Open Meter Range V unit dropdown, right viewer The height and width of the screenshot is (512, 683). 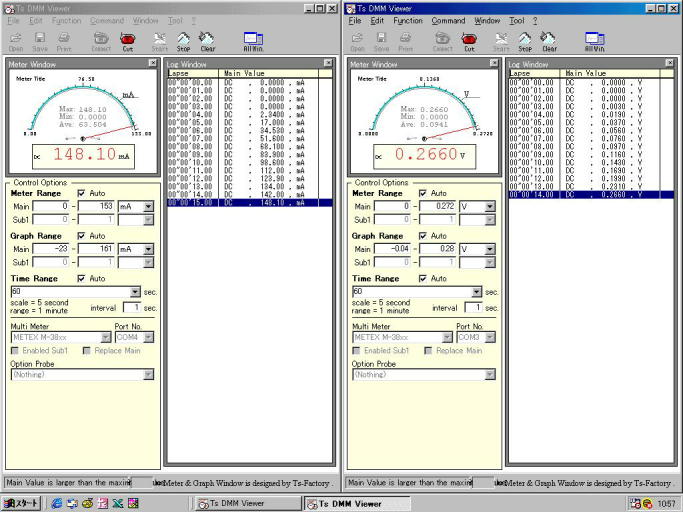click(x=490, y=207)
